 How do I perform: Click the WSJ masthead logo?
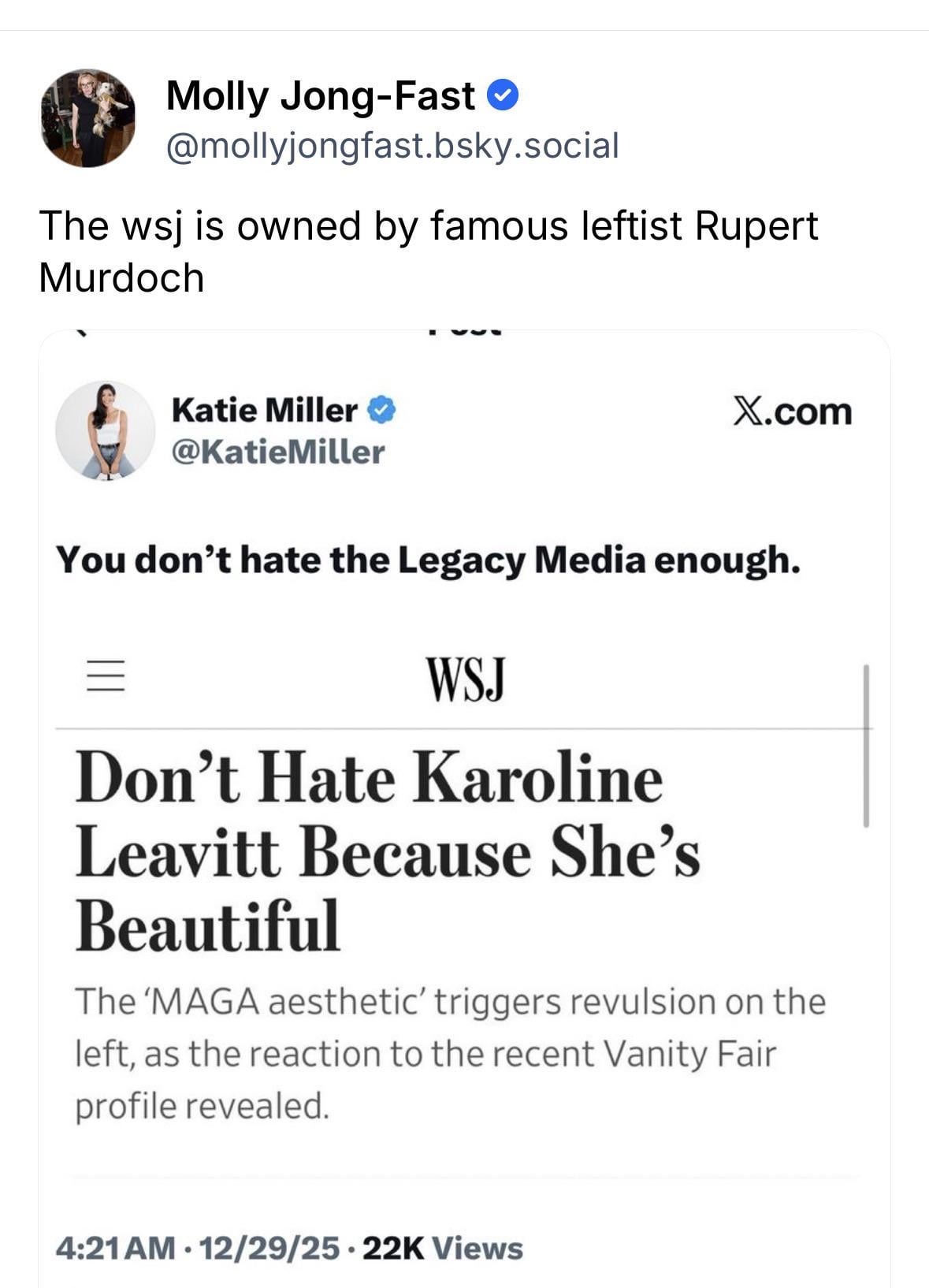[464, 679]
